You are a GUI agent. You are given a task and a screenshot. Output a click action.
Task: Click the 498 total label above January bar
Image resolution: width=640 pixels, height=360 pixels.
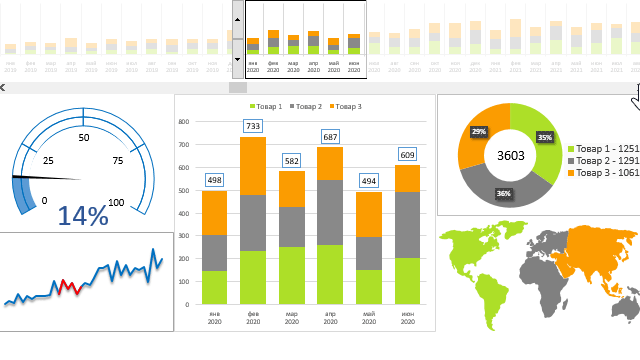[x=214, y=180]
